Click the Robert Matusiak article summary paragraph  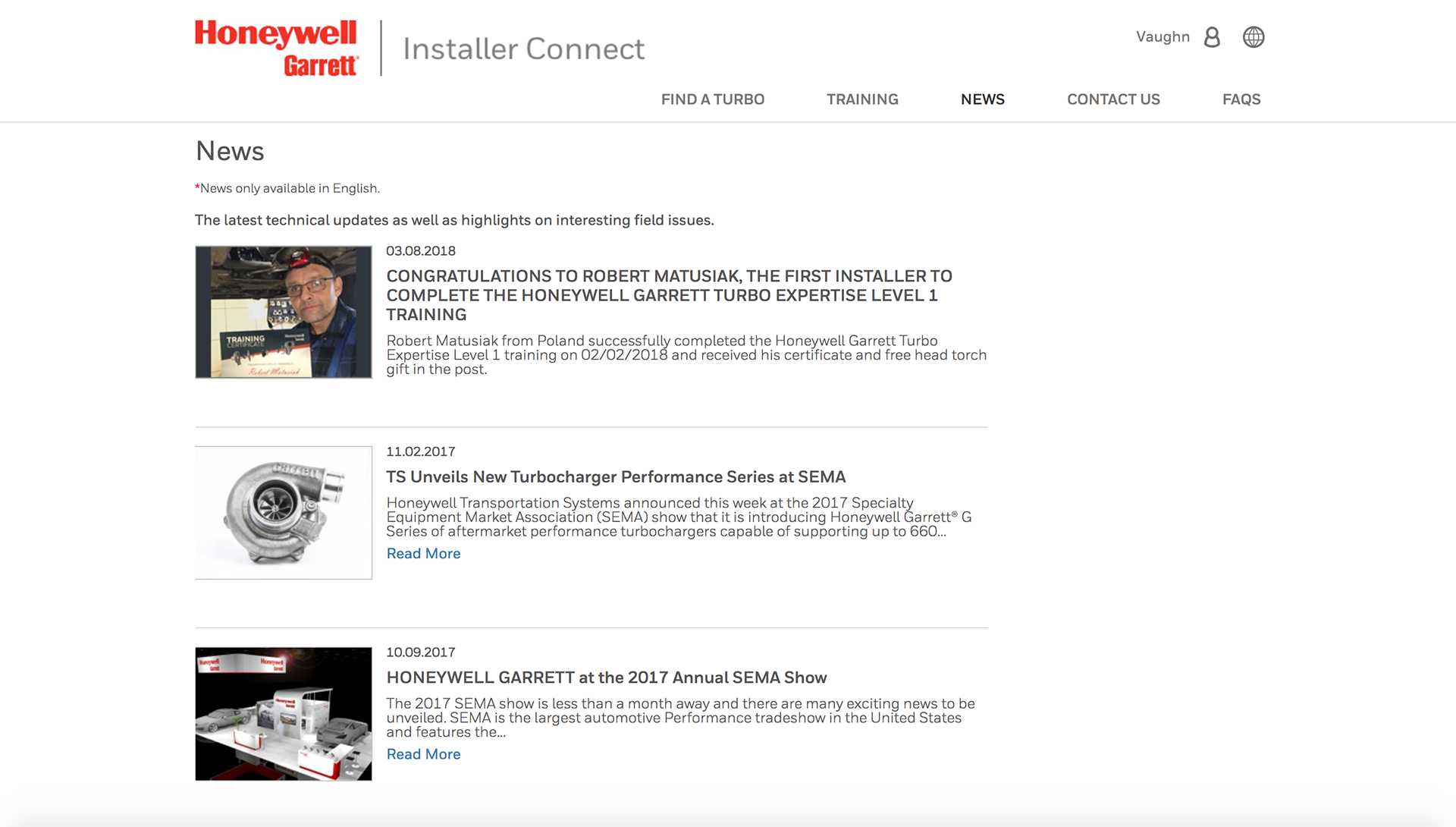686,355
